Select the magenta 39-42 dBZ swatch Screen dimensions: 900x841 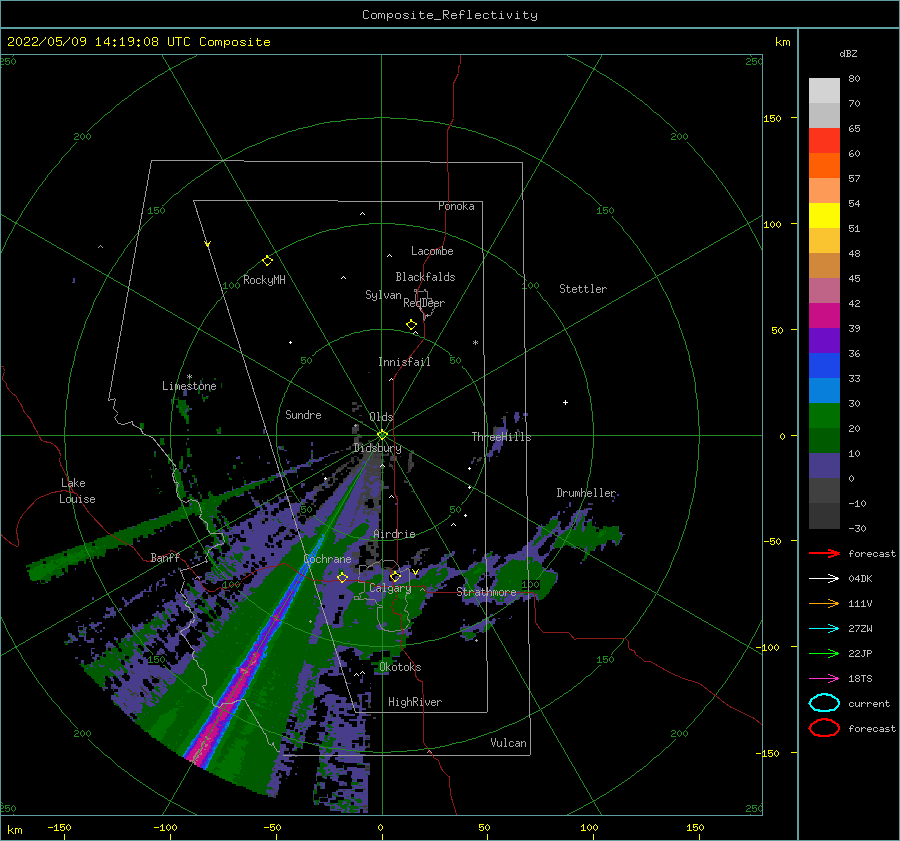tap(824, 316)
